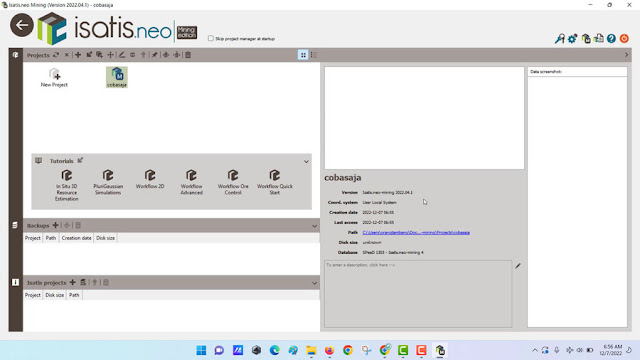Open Firefox from the taskbar
This screenshot has width=640, height=360.
click(x=329, y=350)
